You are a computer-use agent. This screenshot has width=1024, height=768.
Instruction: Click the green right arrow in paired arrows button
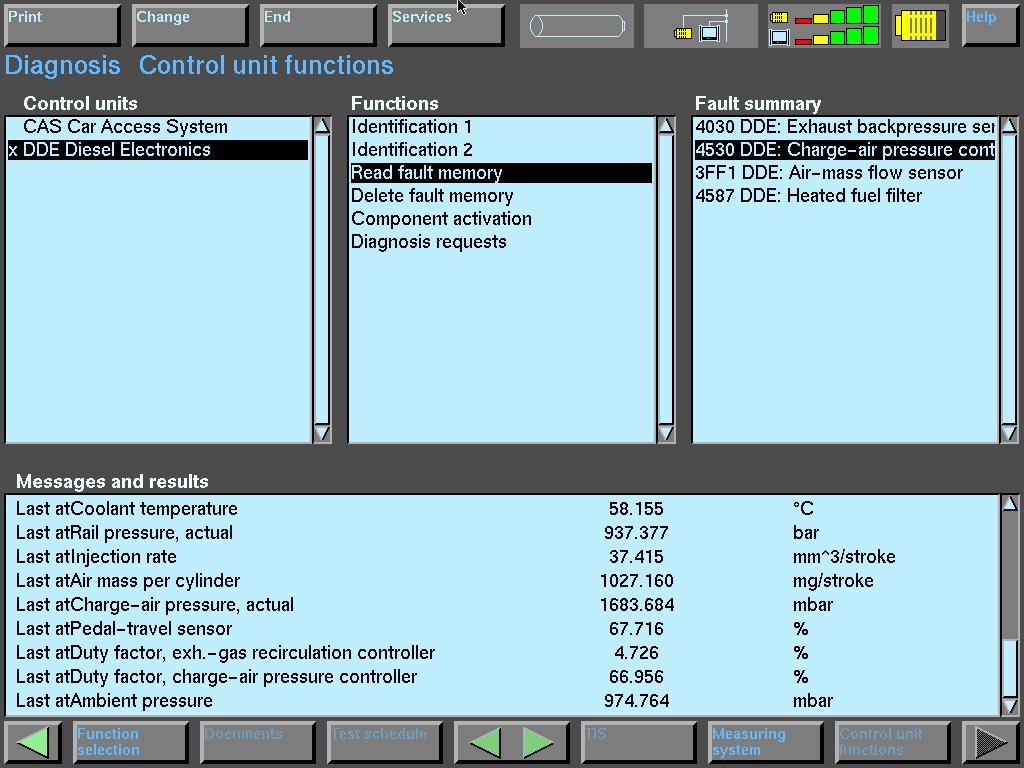tap(538, 742)
